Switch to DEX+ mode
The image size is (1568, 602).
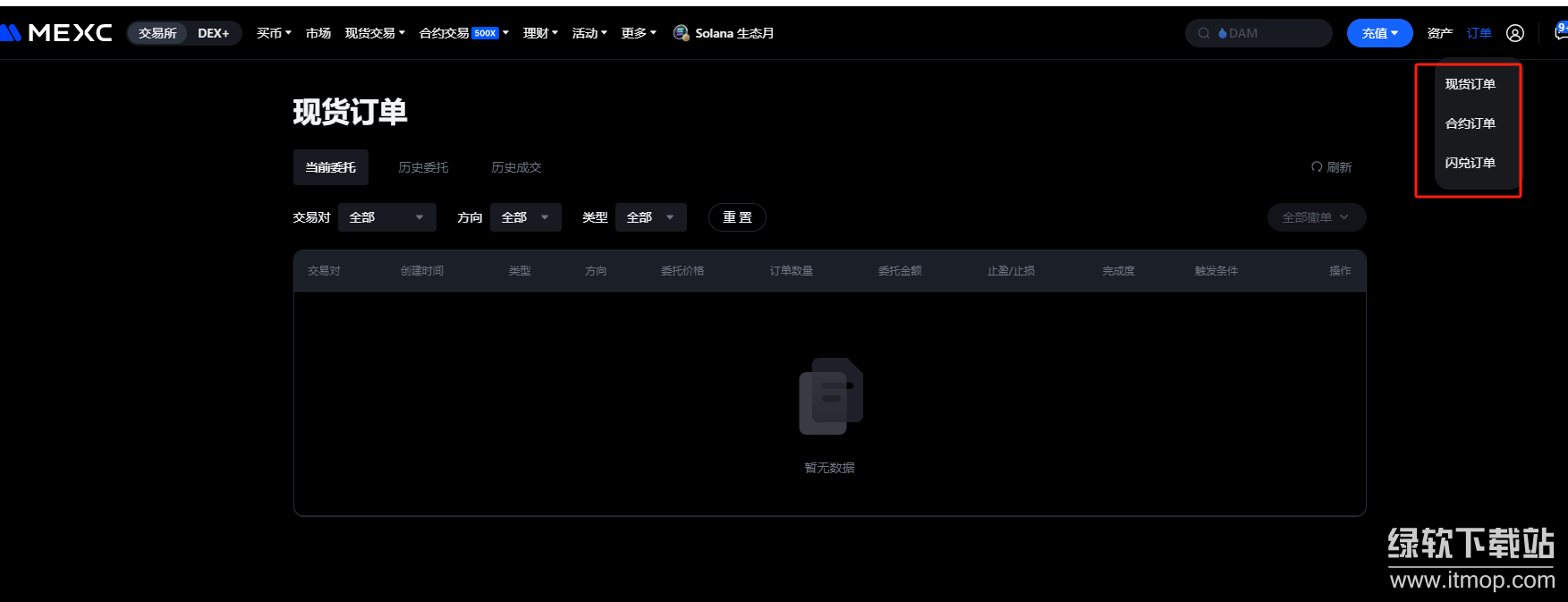[213, 33]
